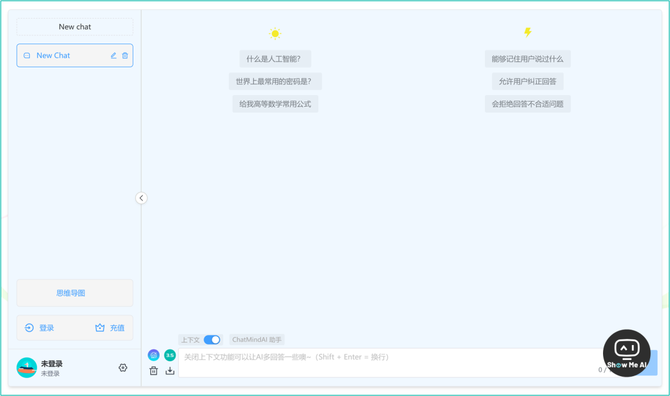The image size is (670, 396).
Task: Click the 登录 login link
Action: (47, 328)
